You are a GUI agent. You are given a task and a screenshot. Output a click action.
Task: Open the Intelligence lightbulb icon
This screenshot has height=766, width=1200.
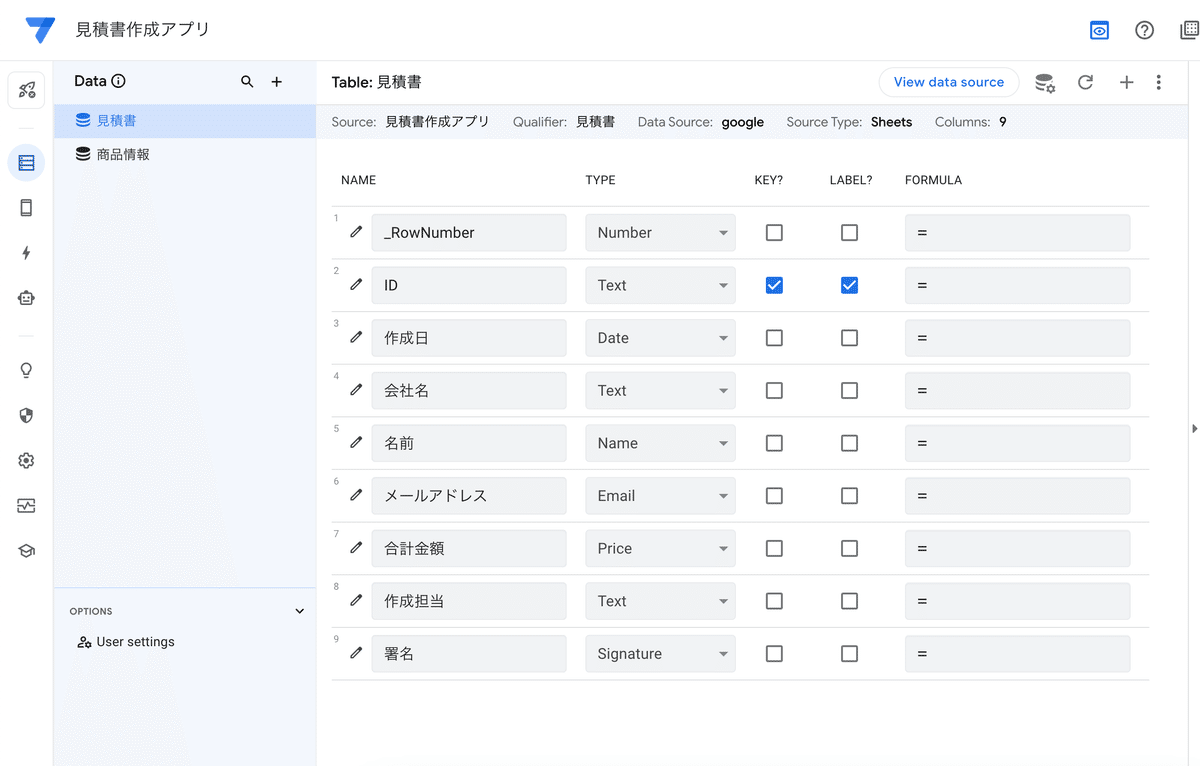click(x=26, y=370)
